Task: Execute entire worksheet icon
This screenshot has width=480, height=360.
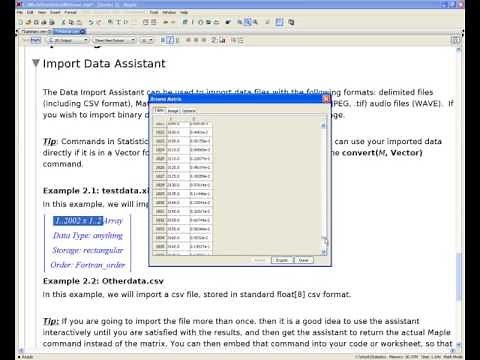Action: click(x=185, y=22)
